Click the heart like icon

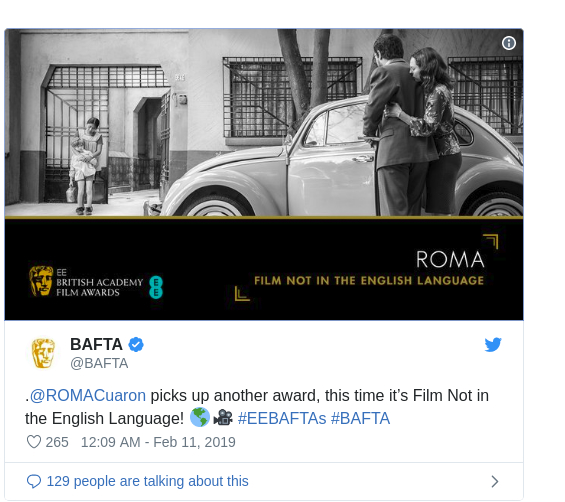coord(34,442)
